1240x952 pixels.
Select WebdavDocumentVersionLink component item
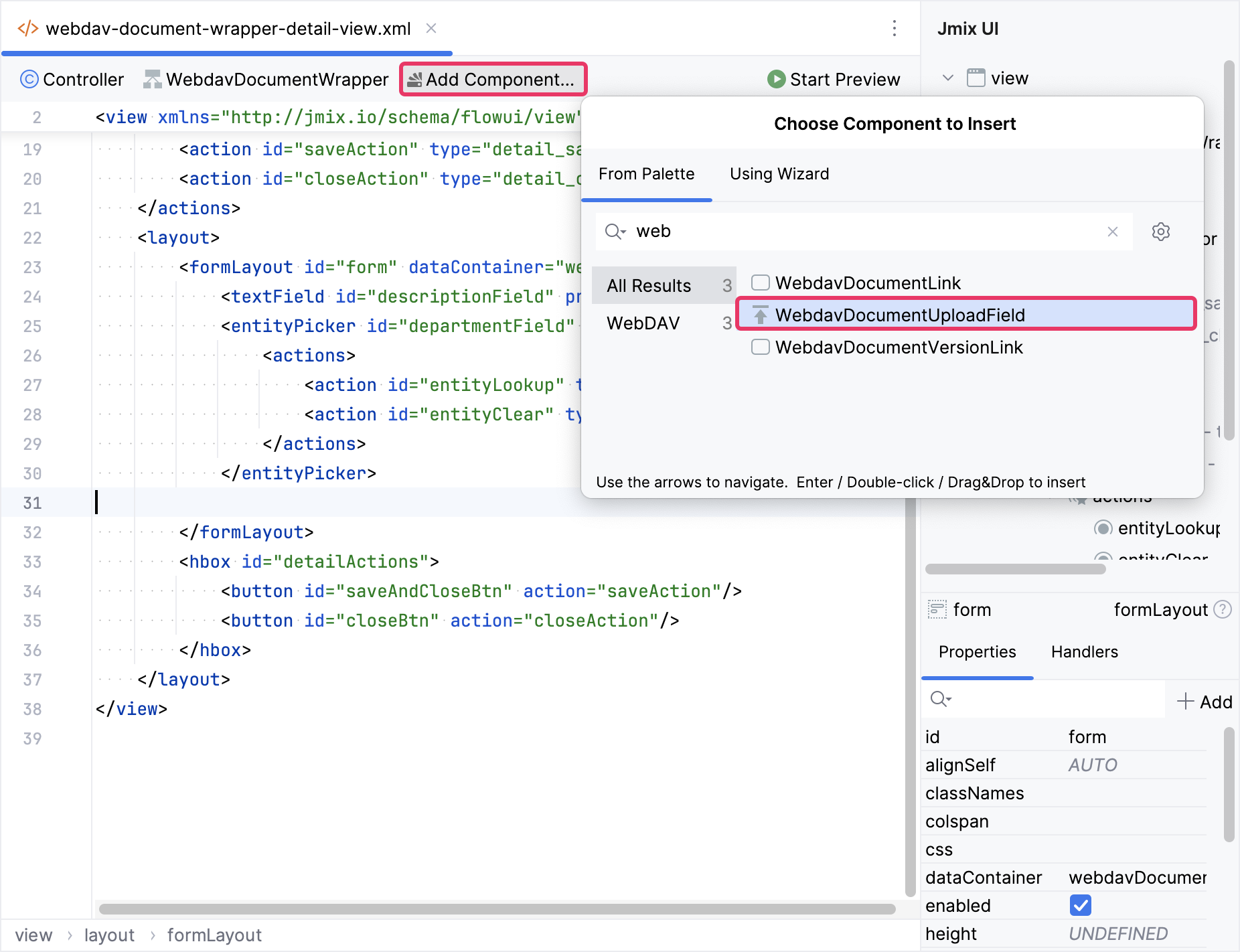898,347
